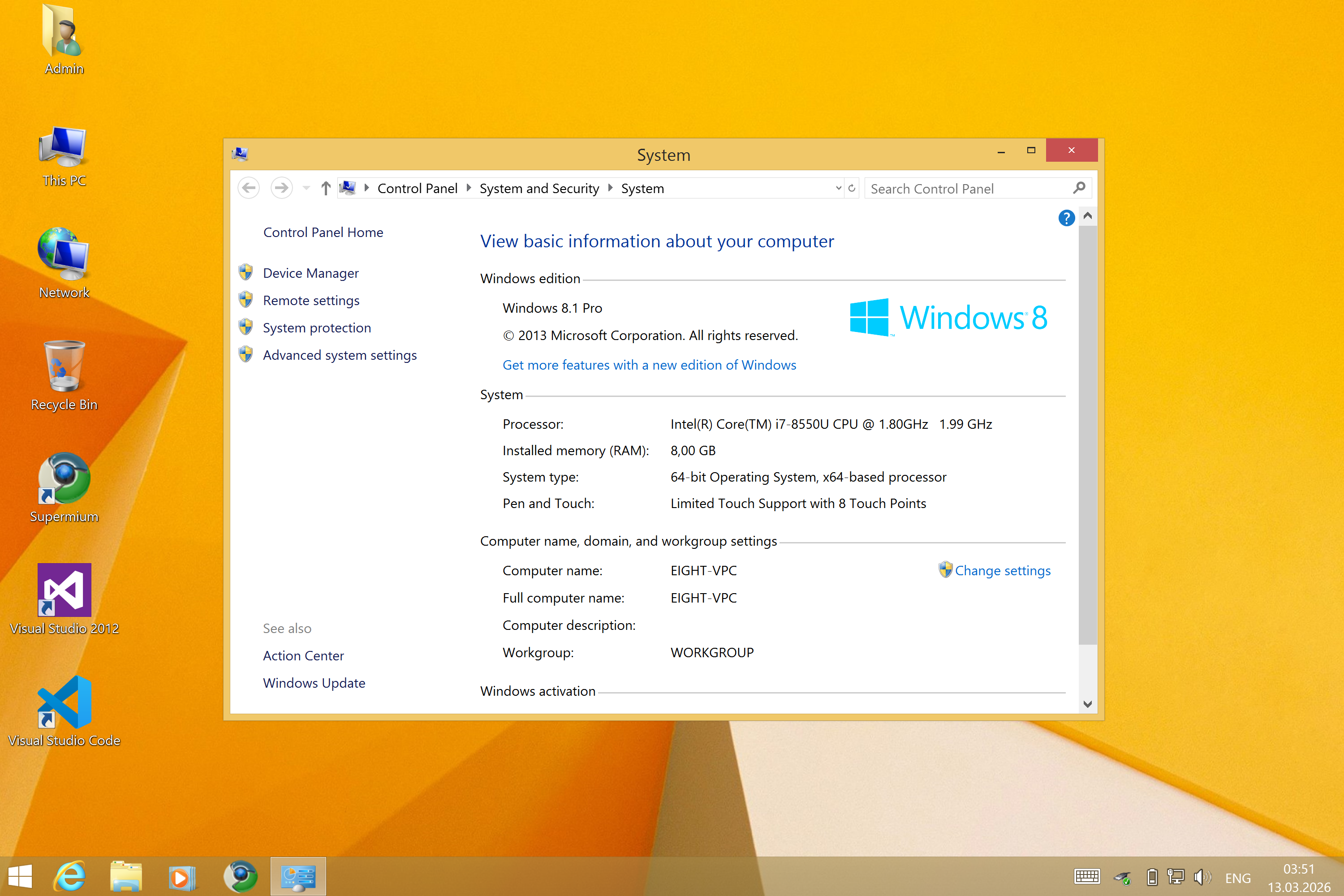Open the Recycle Bin icon

64,375
